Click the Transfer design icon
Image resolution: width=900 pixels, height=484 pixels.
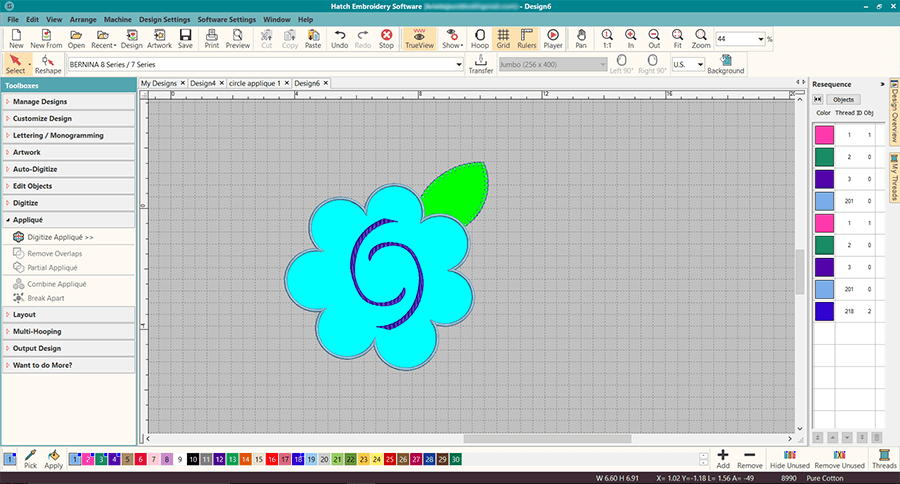coord(481,65)
